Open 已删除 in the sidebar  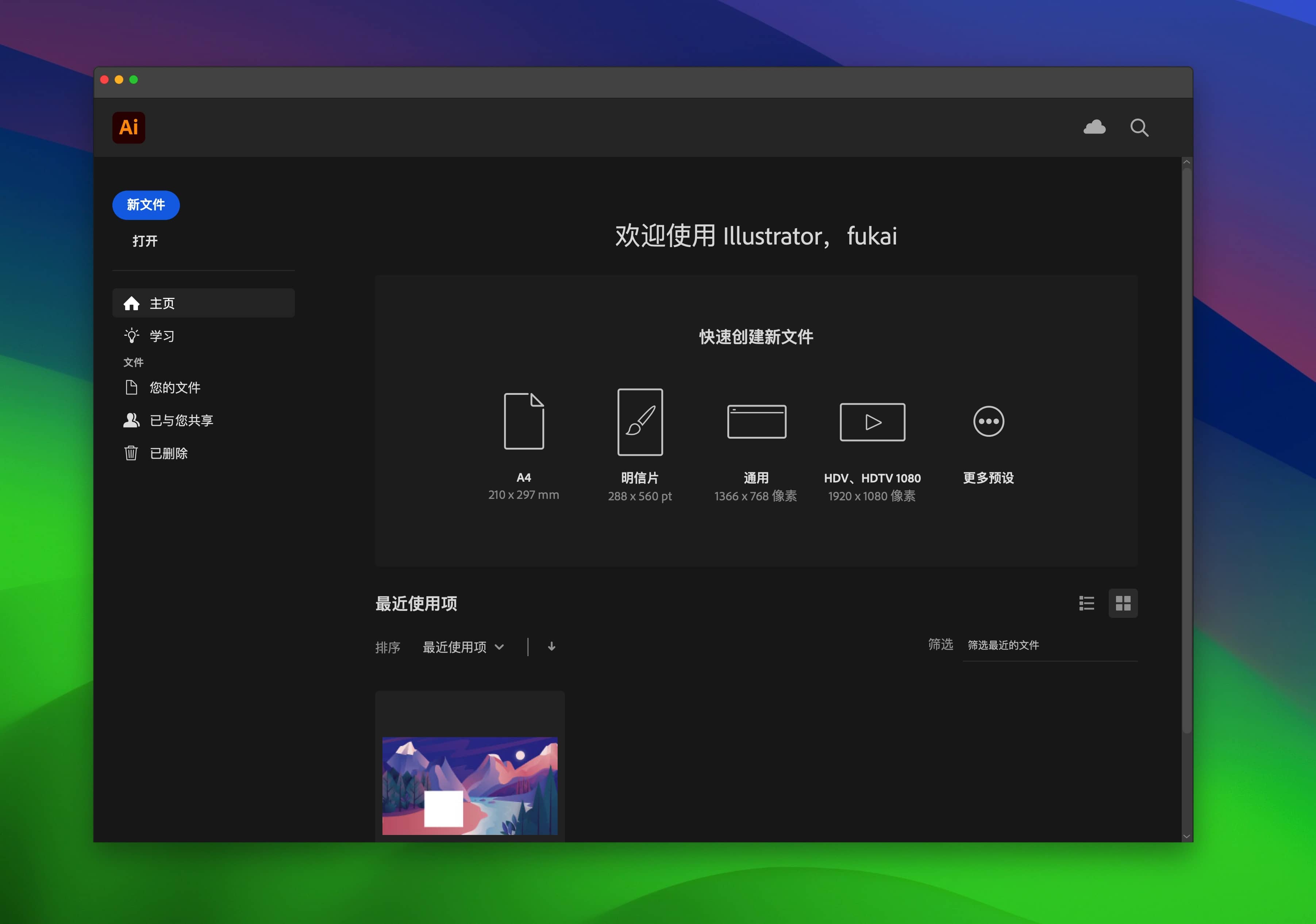pyautogui.click(x=204, y=453)
